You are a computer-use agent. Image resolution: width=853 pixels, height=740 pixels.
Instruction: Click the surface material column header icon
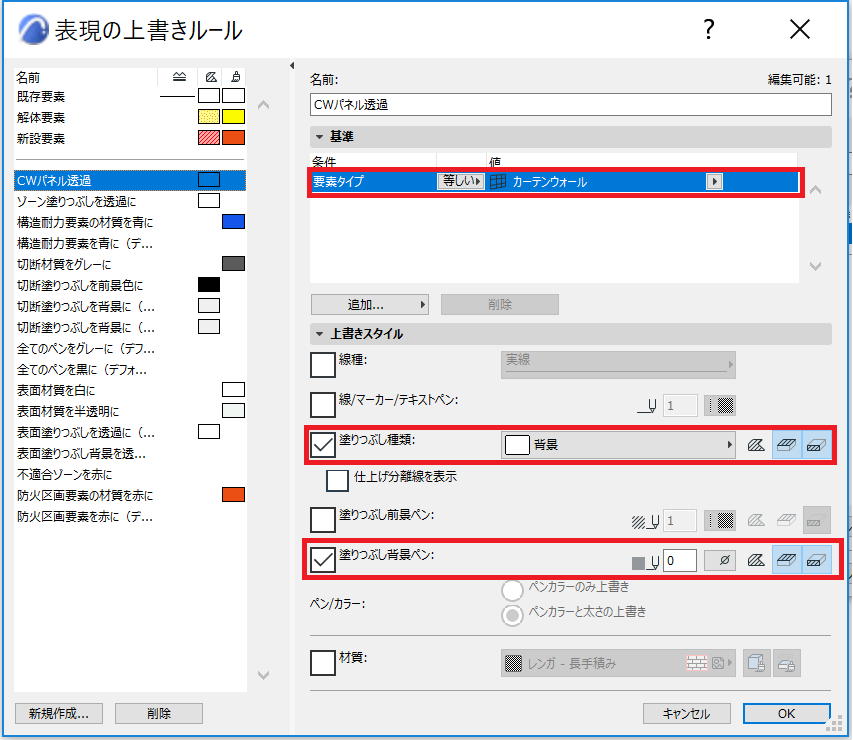tap(235, 77)
